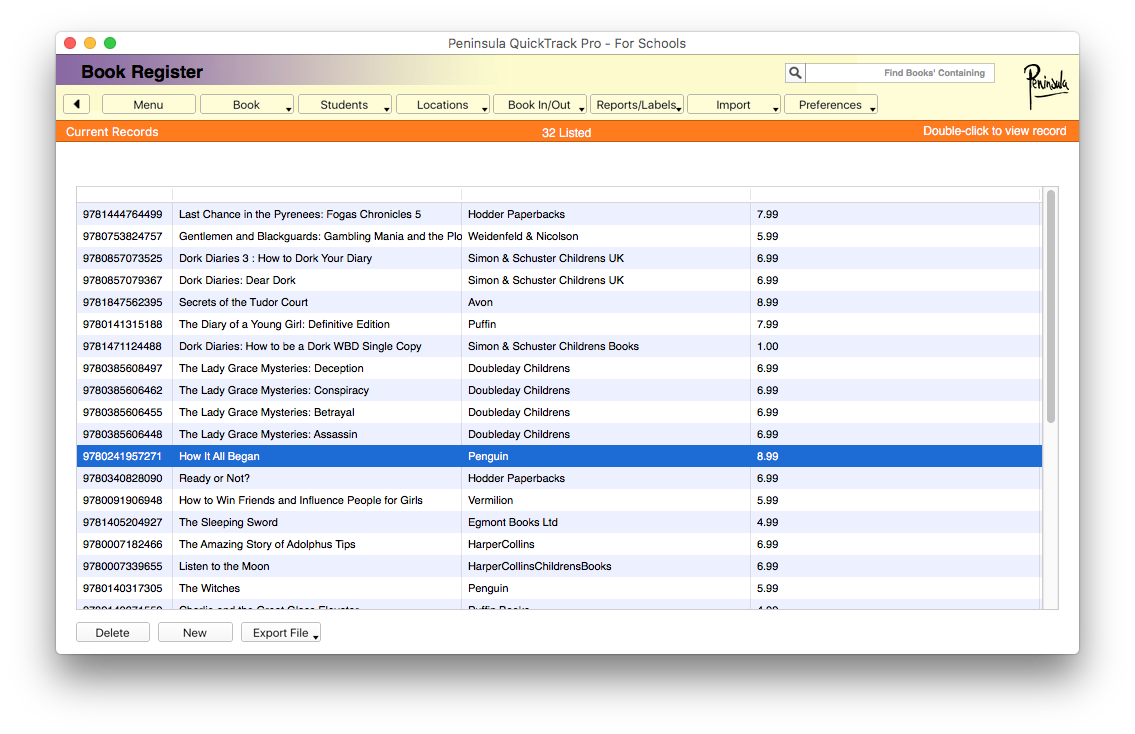Select The Lady Grace Mysteries: Betrayal
Image resolution: width=1135 pixels, height=734 pixels.
(559, 412)
